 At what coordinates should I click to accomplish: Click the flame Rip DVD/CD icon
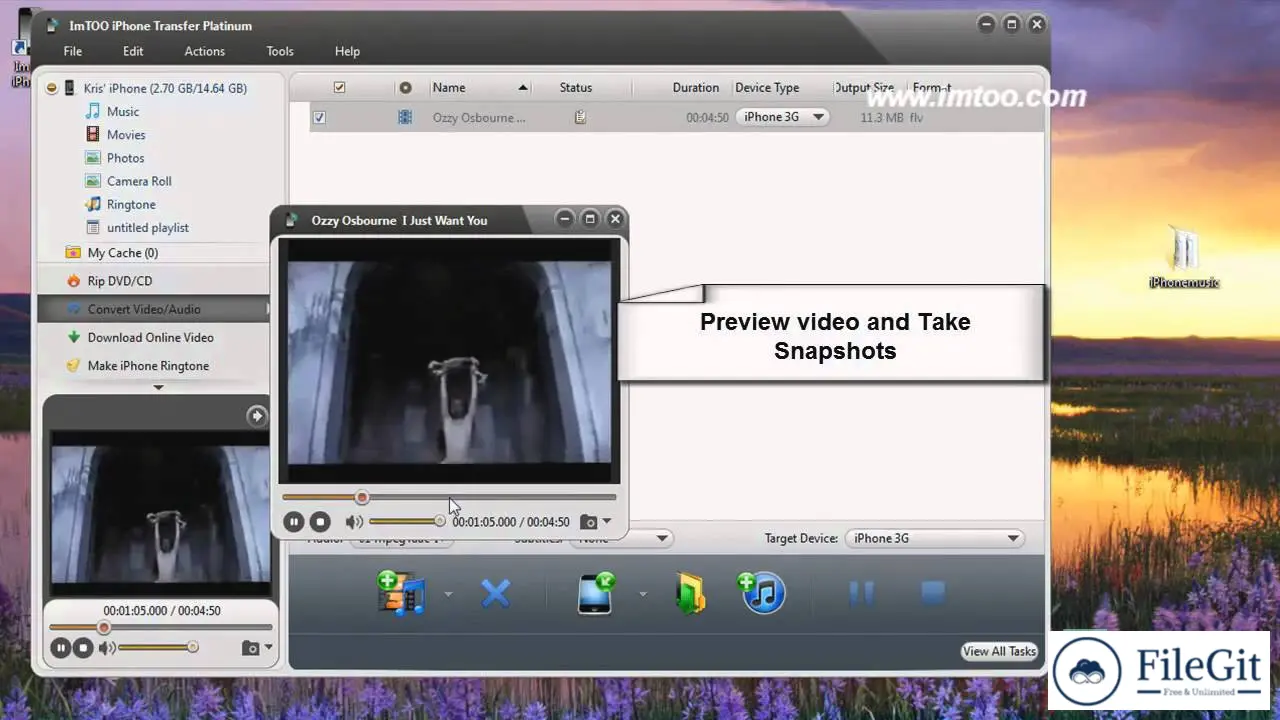(73, 281)
